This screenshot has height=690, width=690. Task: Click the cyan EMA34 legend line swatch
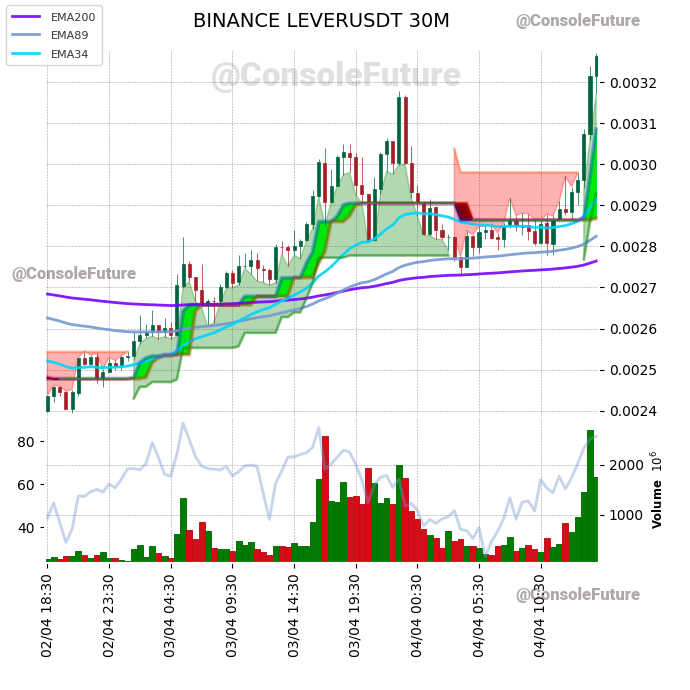(26, 54)
